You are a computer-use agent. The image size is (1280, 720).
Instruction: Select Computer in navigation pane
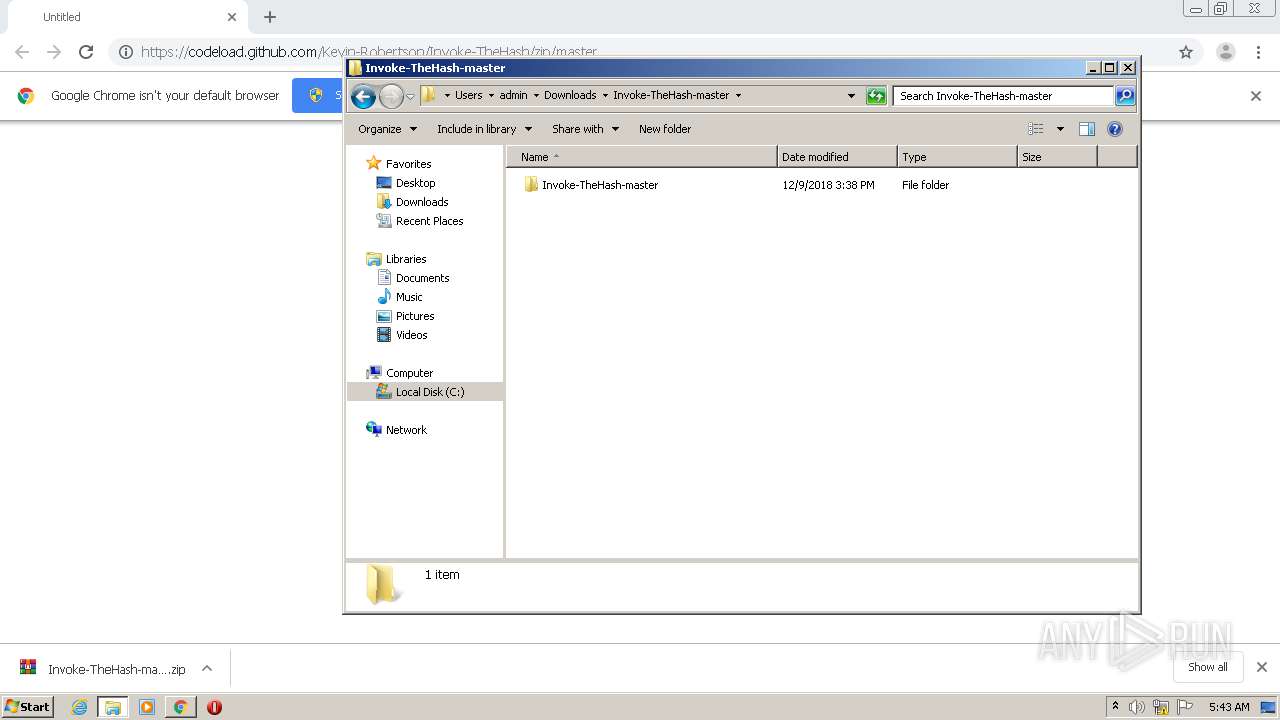409,373
